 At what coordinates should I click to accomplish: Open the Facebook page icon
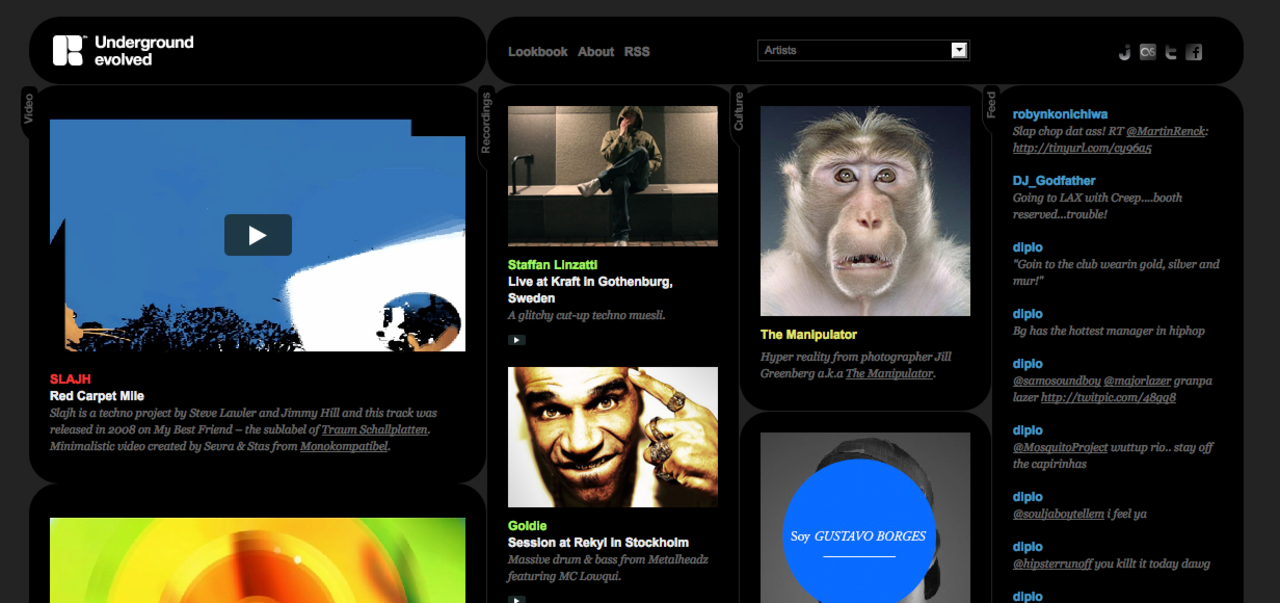pos(1193,51)
